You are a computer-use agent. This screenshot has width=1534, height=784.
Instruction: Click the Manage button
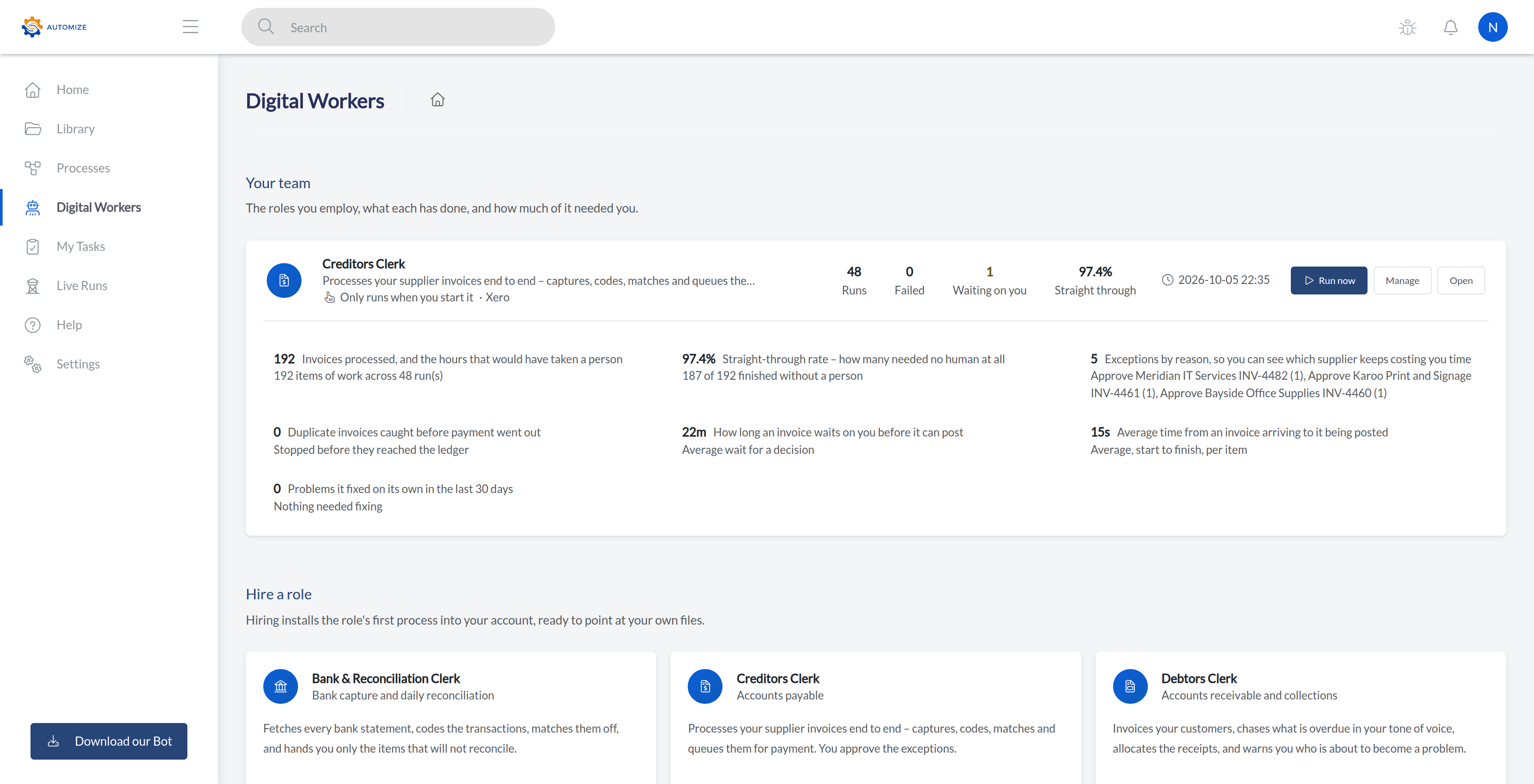coord(1402,280)
